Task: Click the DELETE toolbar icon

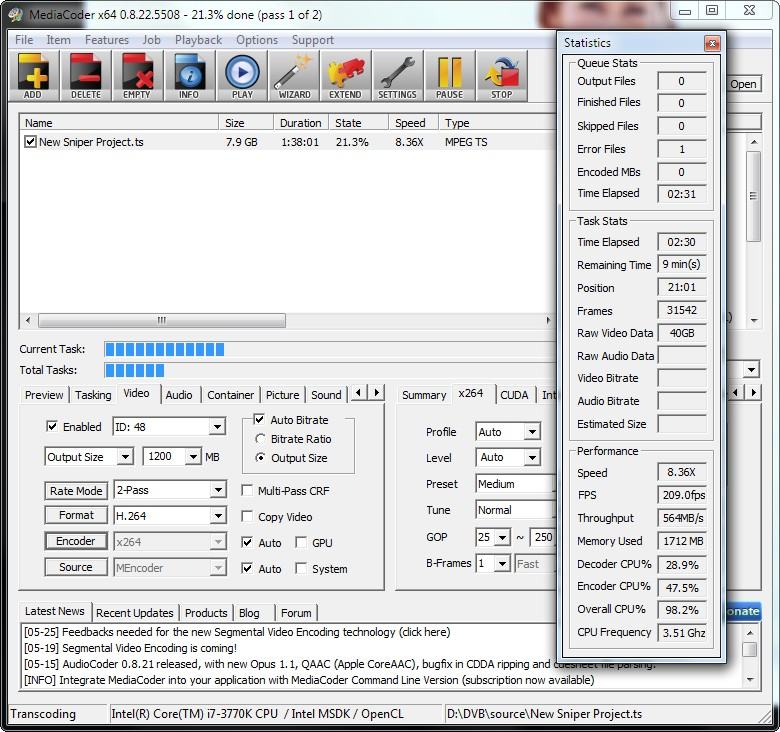Action: coord(86,76)
